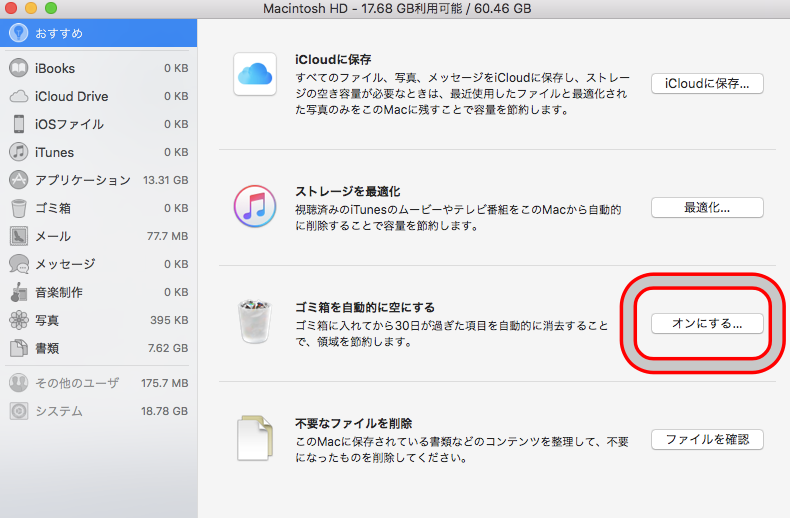Click the ストレージを最適化 heading
Screen dimensions: 790x518
click(x=348, y=191)
